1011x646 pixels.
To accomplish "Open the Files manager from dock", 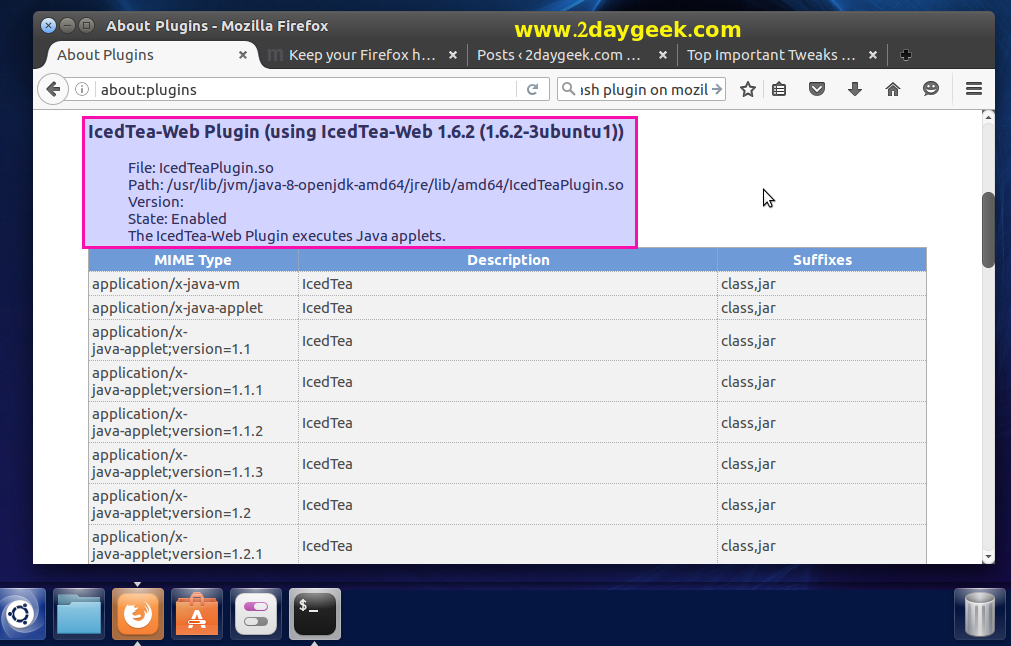I will [79, 614].
